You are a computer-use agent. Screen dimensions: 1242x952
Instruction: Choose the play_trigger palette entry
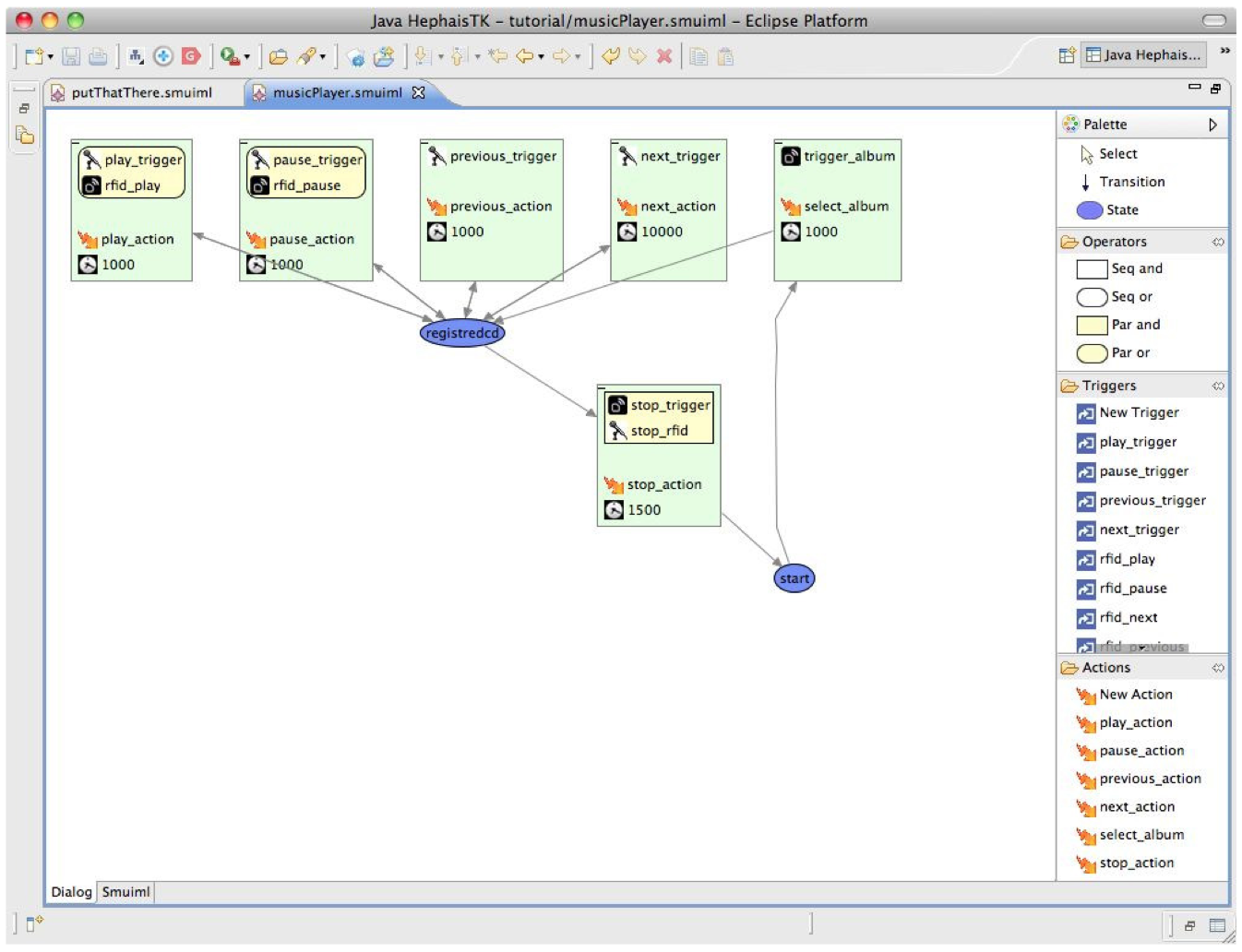(1138, 442)
